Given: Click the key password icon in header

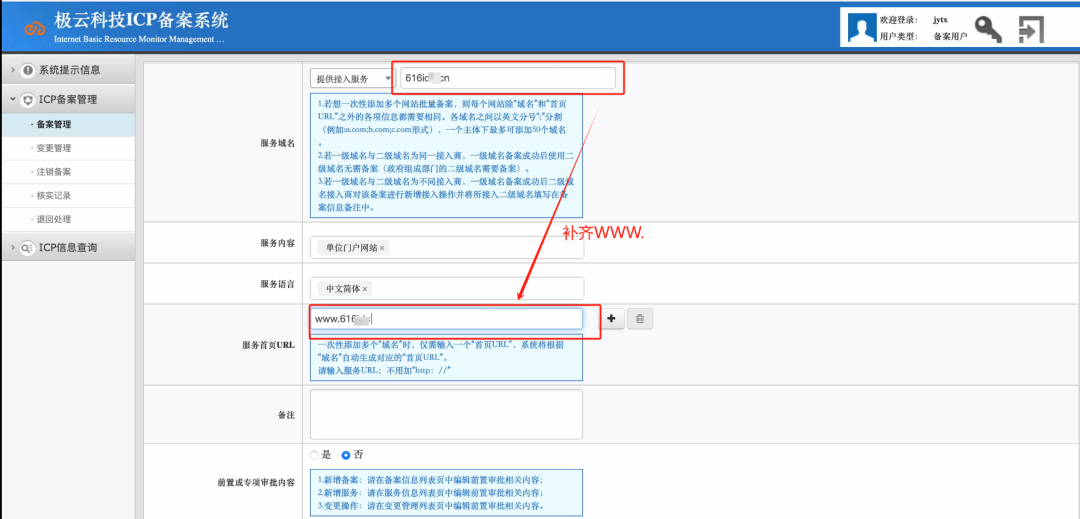Looking at the screenshot, I should click(x=988, y=29).
